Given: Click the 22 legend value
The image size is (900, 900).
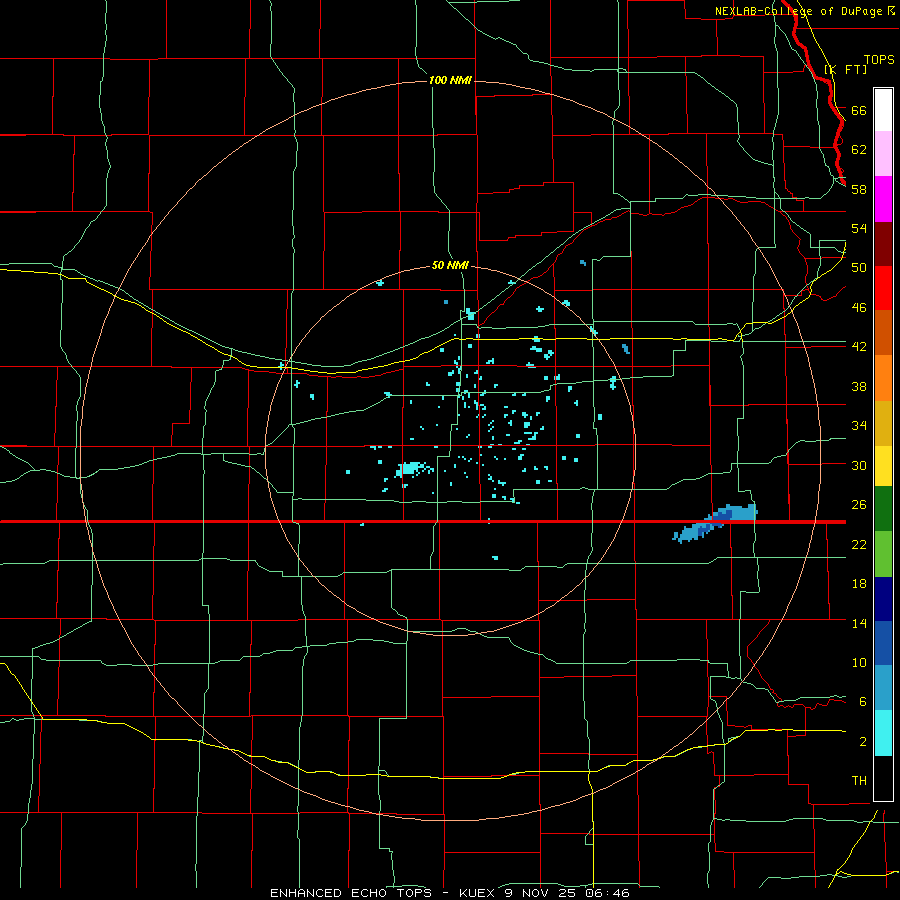Looking at the screenshot, I should pos(859,544).
